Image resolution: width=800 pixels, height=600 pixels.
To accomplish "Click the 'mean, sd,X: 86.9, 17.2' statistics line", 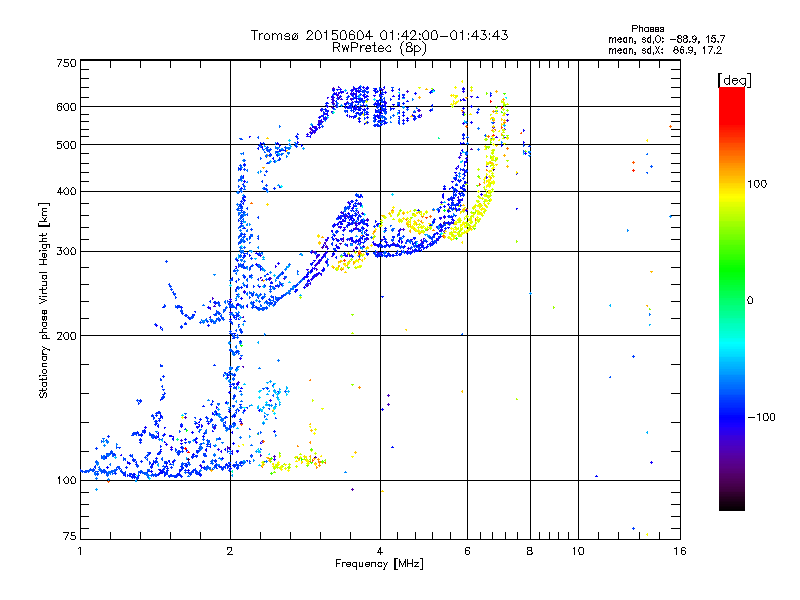I will coord(665,50).
